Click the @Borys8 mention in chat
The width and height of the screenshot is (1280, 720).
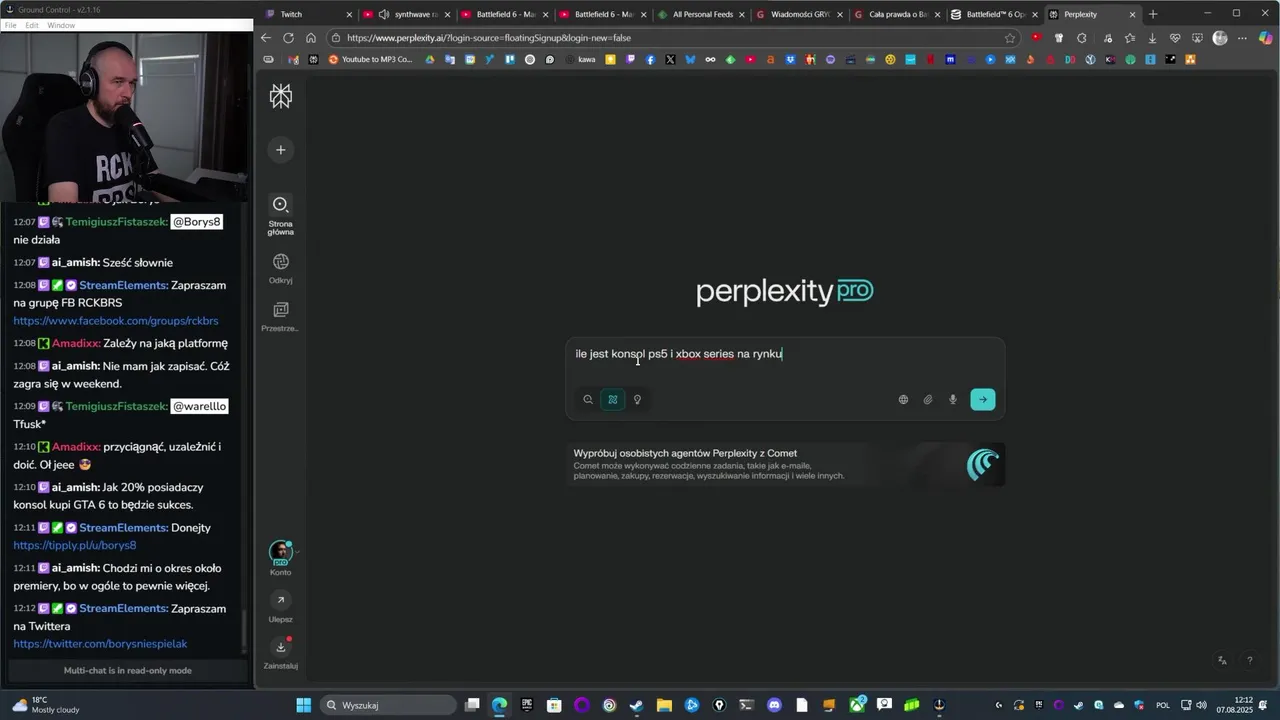(x=197, y=222)
